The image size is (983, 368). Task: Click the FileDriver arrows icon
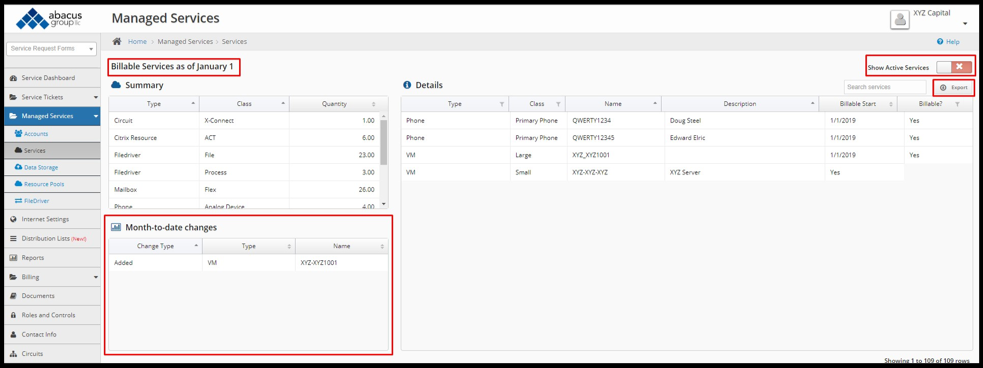18,201
